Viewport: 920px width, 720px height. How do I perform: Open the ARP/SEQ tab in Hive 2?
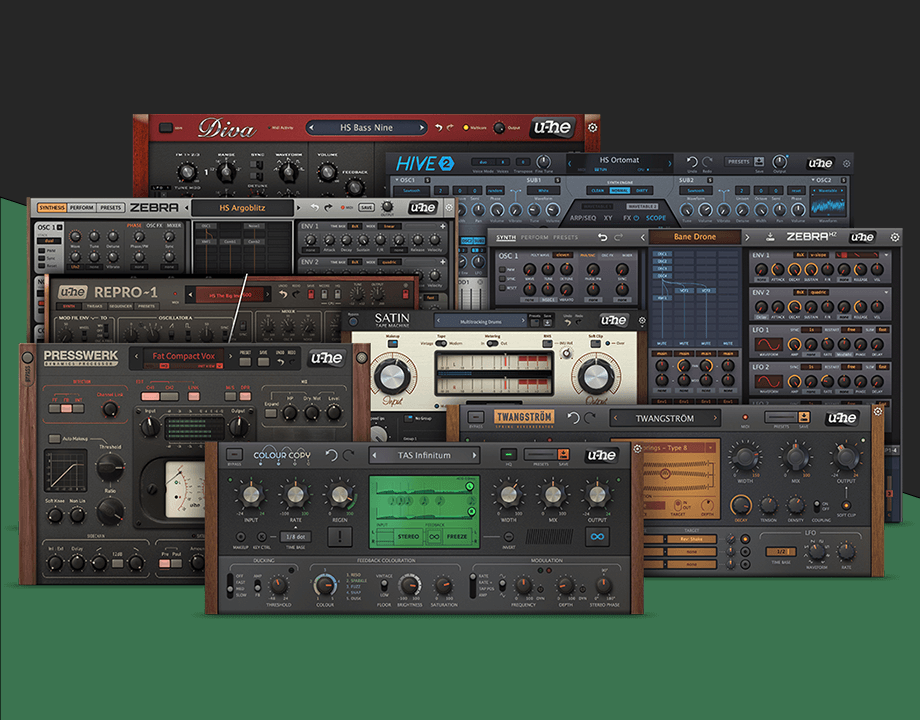click(583, 218)
